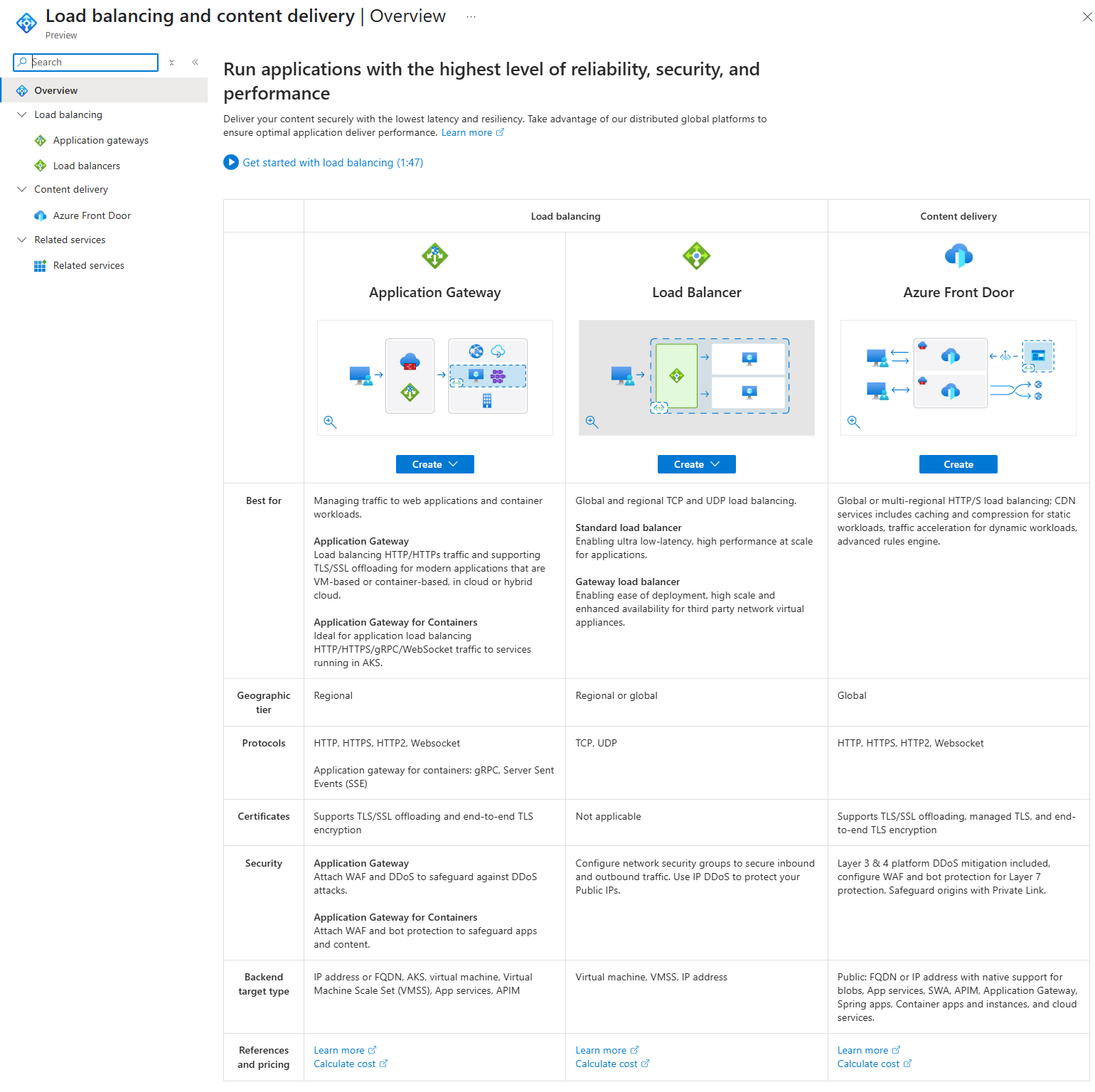
Task: Open Get started with load balancing video link
Action: coord(333,163)
